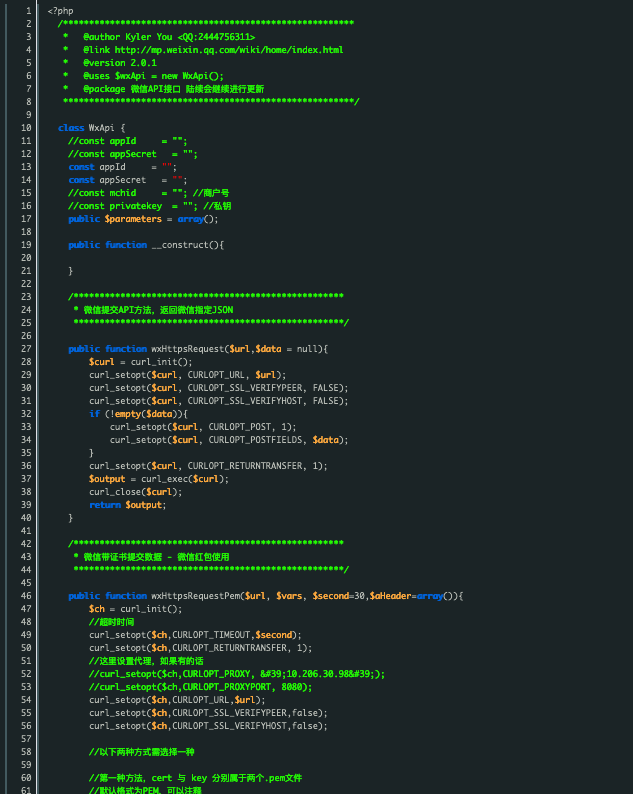Click the mp.weixin.qq.com URL in the @link comment

click(x=229, y=50)
